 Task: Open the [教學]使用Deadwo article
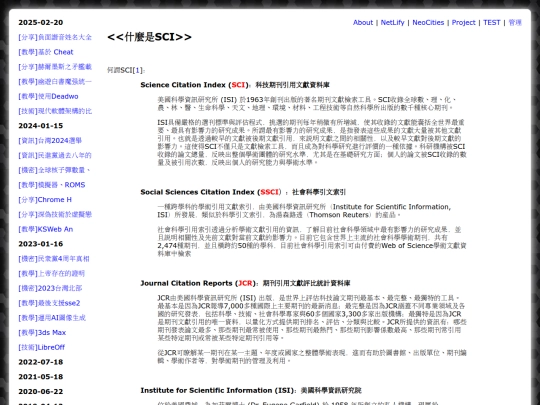(48, 96)
